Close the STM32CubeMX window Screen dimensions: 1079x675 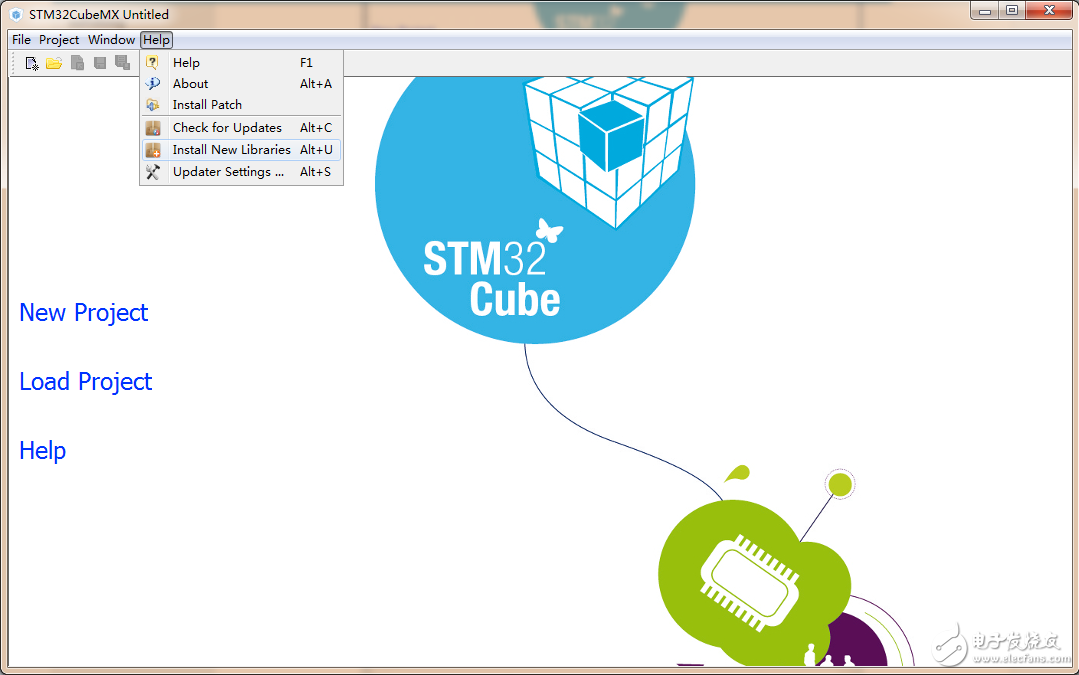click(x=1049, y=10)
